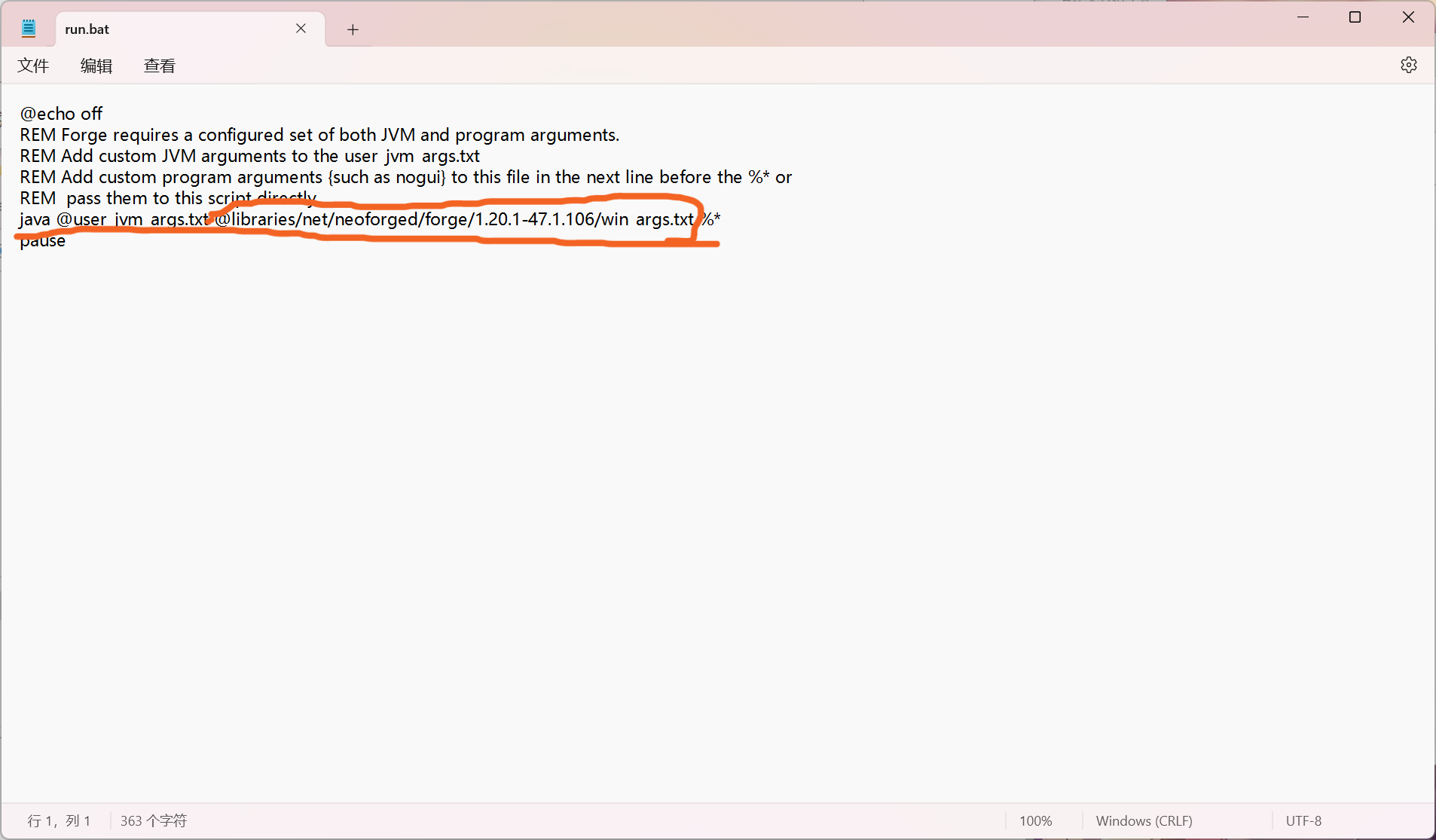The width and height of the screenshot is (1436, 840).
Task: Click the 行 1, 列 1 position indicator
Action: tap(59, 821)
